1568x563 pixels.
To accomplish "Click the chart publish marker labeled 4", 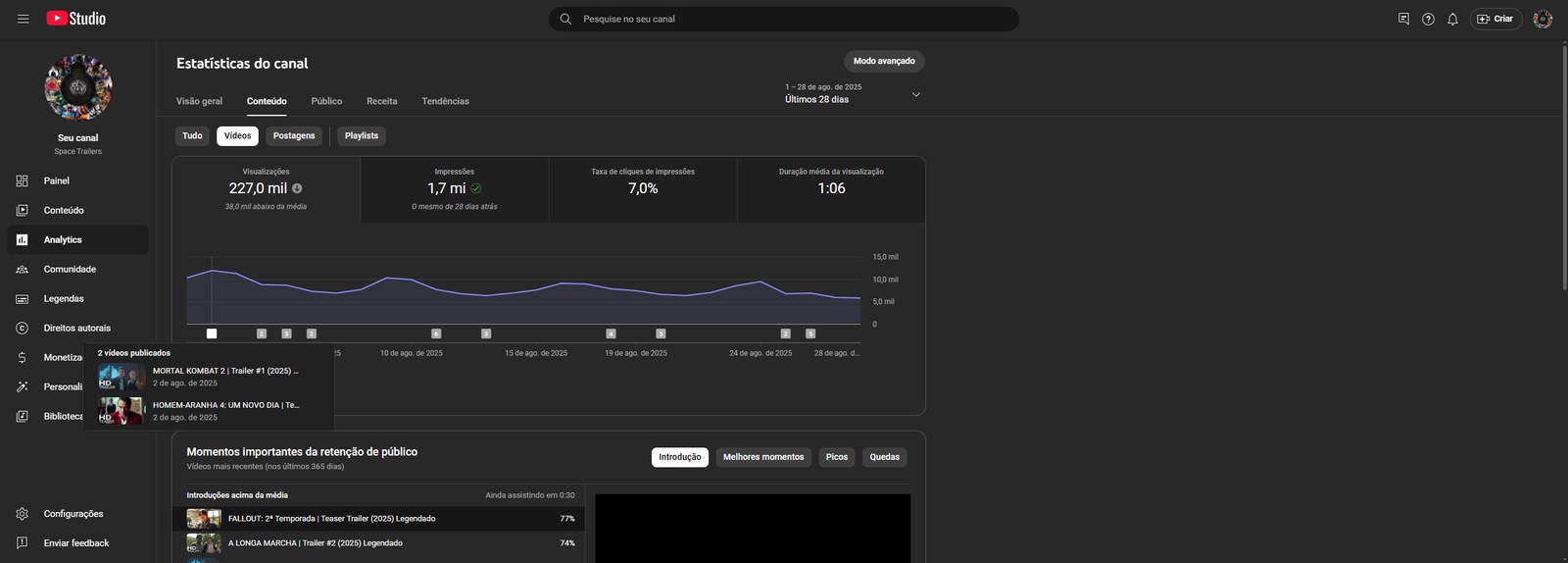I will [x=611, y=333].
